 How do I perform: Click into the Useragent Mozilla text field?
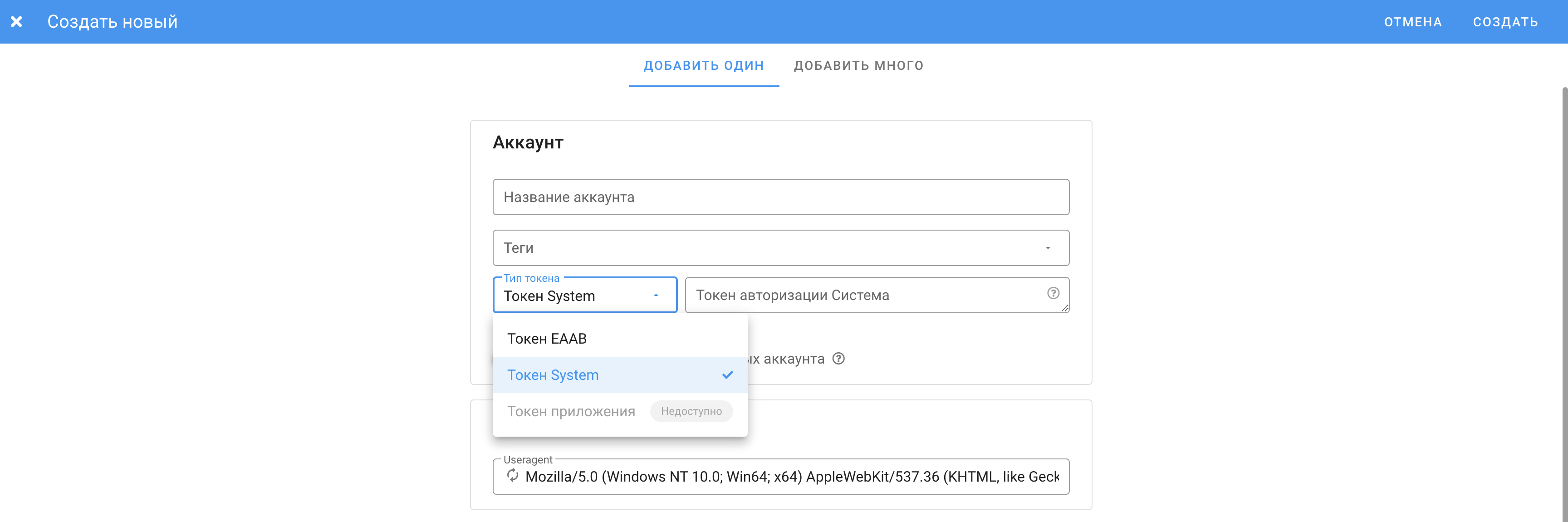[791, 477]
